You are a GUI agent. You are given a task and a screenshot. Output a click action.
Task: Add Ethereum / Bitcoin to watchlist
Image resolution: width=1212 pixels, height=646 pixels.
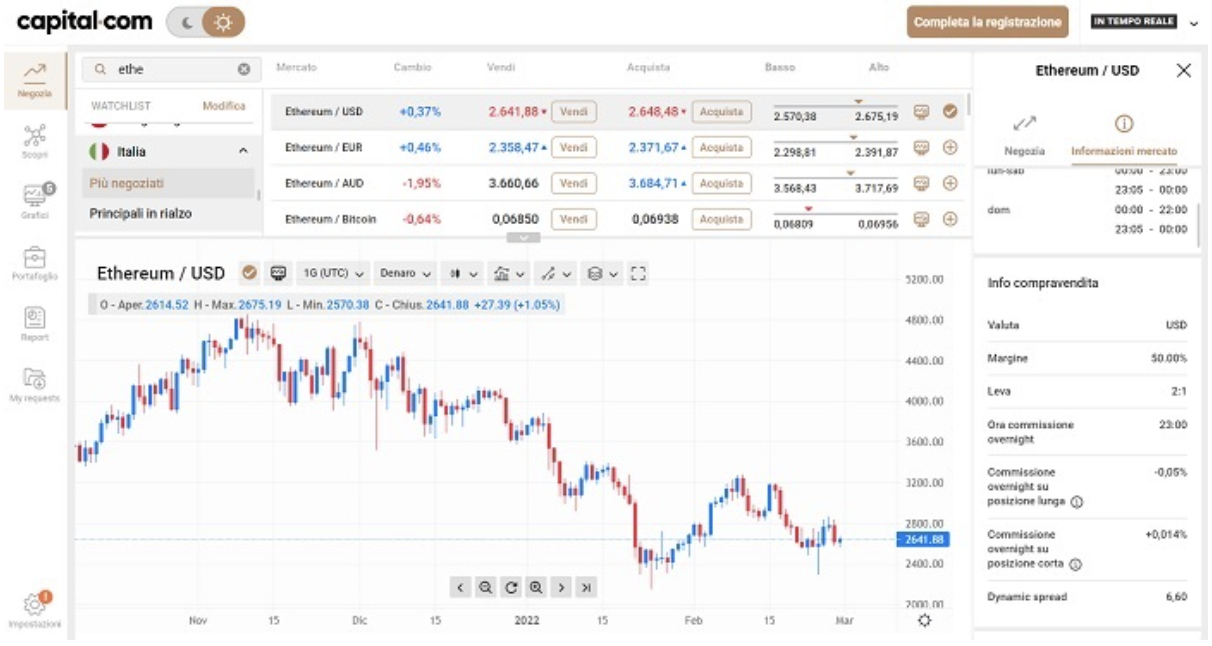tap(950, 219)
